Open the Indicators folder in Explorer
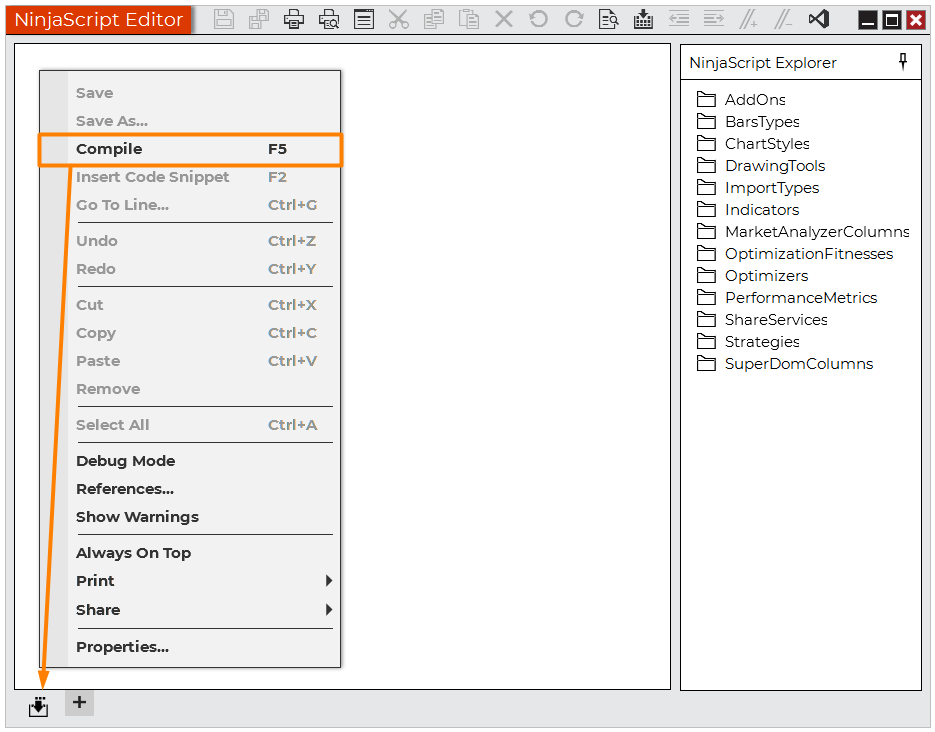 pos(761,210)
